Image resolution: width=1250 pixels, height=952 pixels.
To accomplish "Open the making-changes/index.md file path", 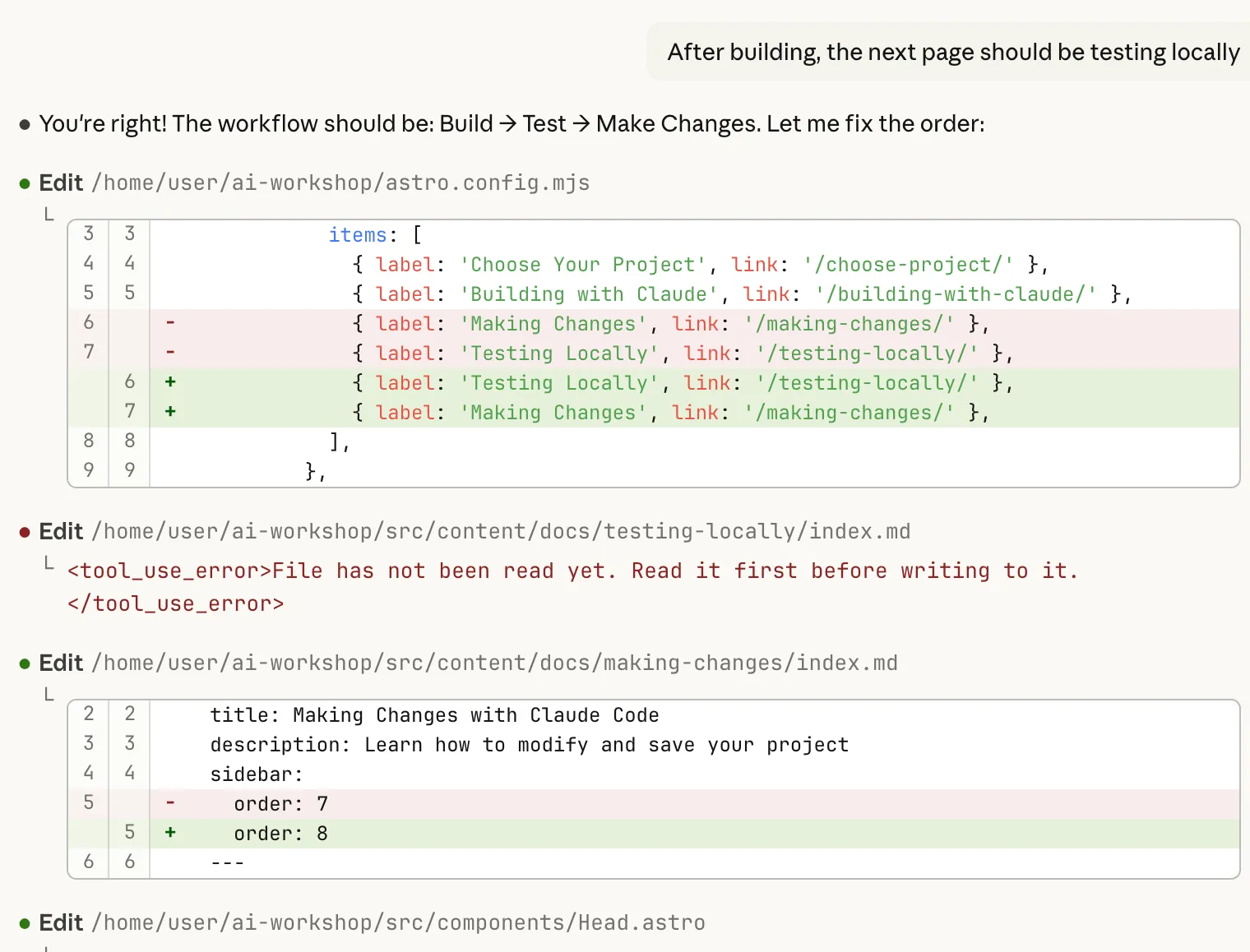I will 494,663.
